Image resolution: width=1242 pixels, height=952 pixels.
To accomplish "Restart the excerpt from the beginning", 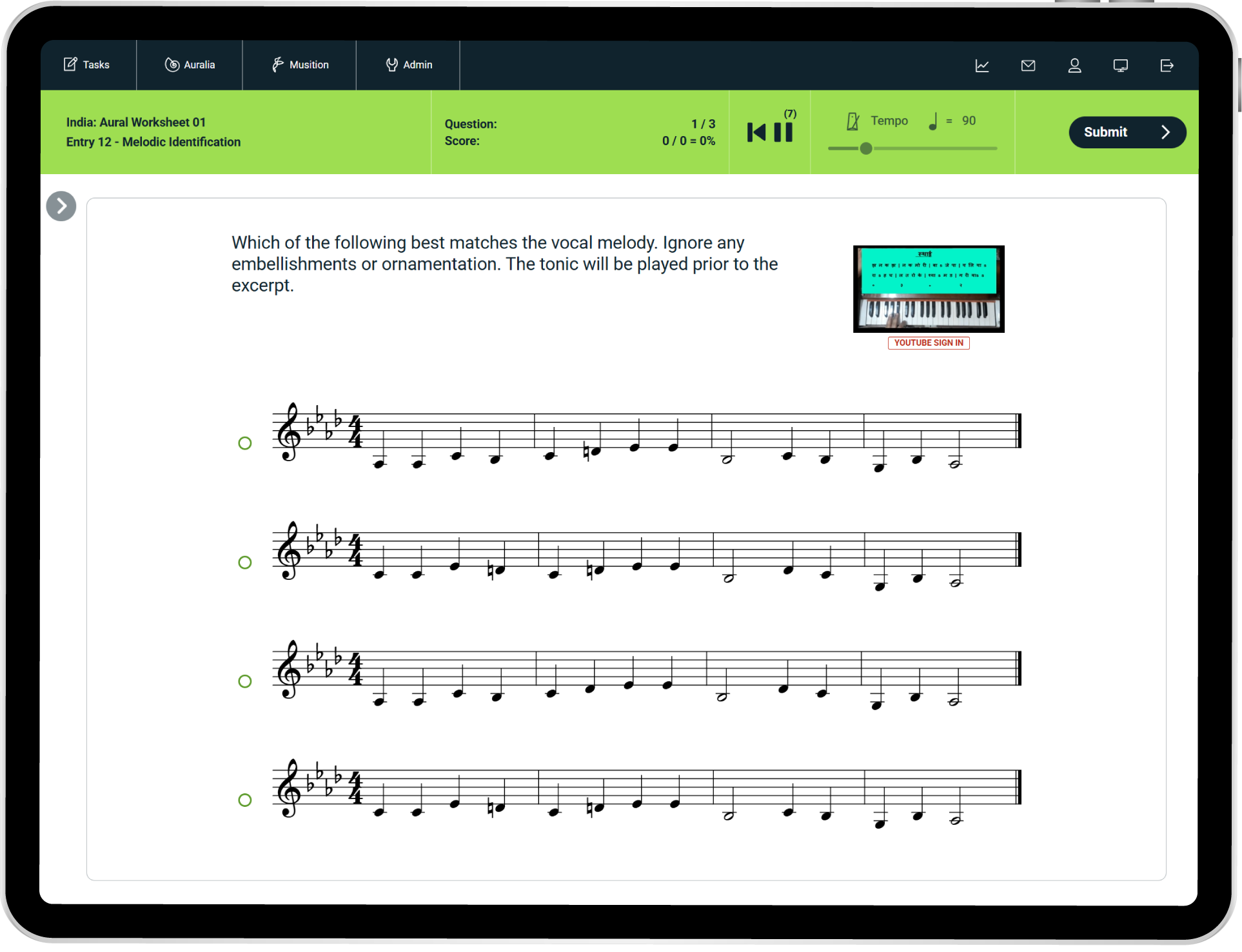I will tap(756, 132).
